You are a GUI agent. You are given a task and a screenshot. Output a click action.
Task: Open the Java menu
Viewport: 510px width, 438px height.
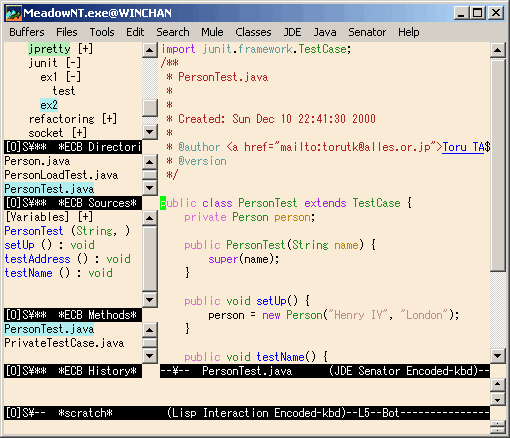(325, 32)
